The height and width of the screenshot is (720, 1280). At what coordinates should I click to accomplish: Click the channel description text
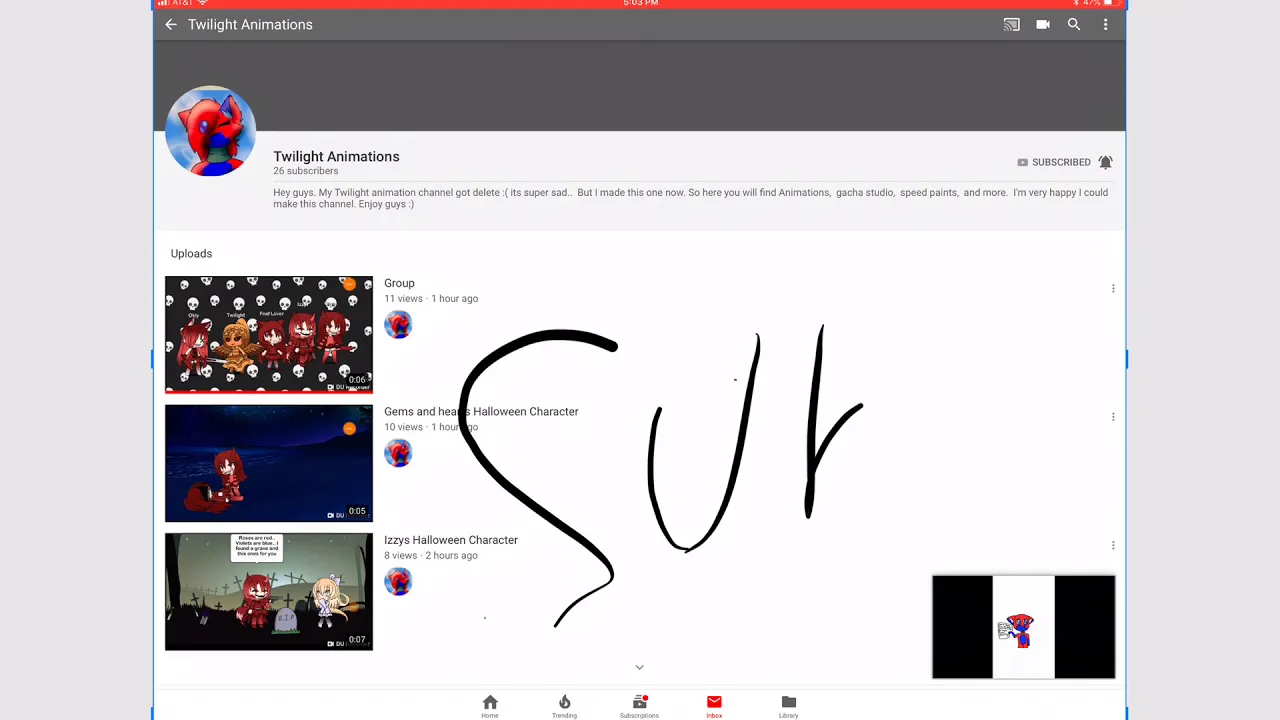click(x=690, y=198)
